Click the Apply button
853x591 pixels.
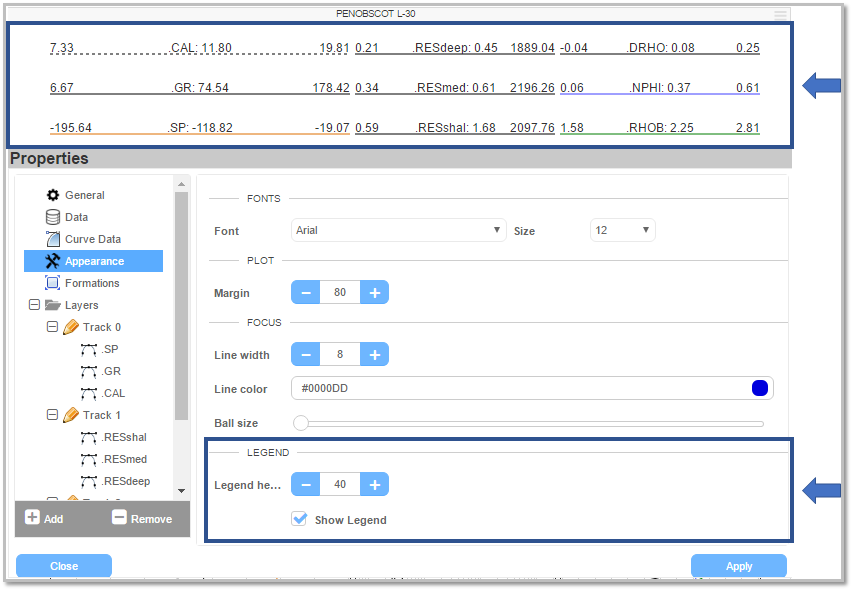[x=739, y=566]
